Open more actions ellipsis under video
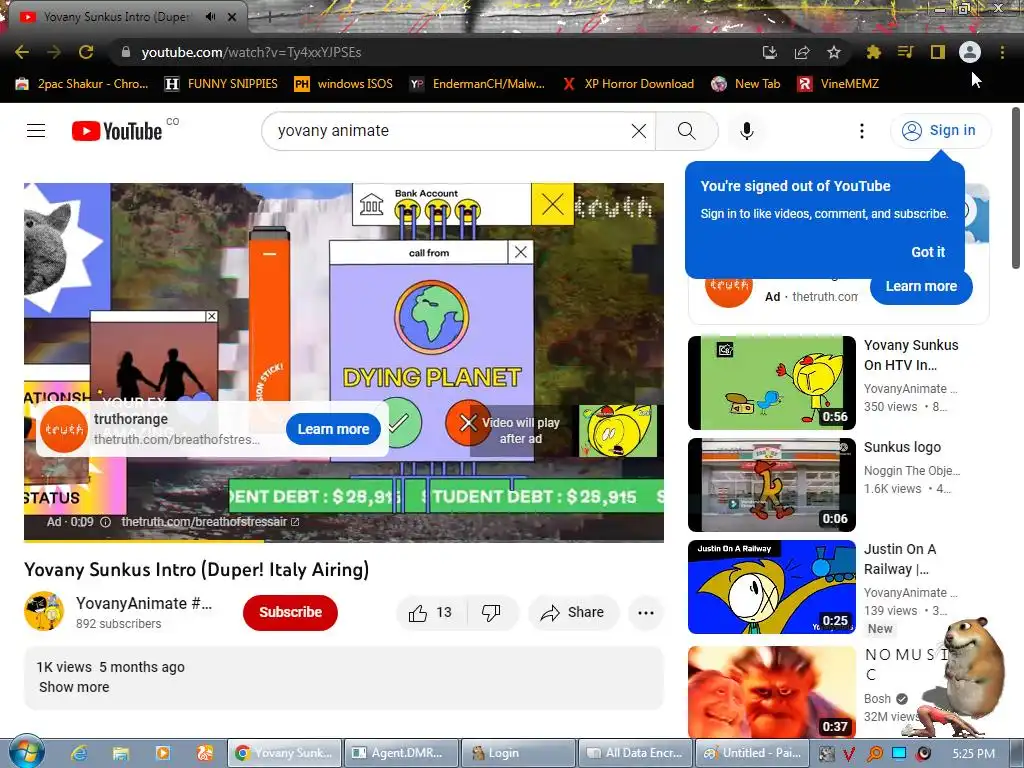The height and width of the screenshot is (768, 1024). coord(646,613)
